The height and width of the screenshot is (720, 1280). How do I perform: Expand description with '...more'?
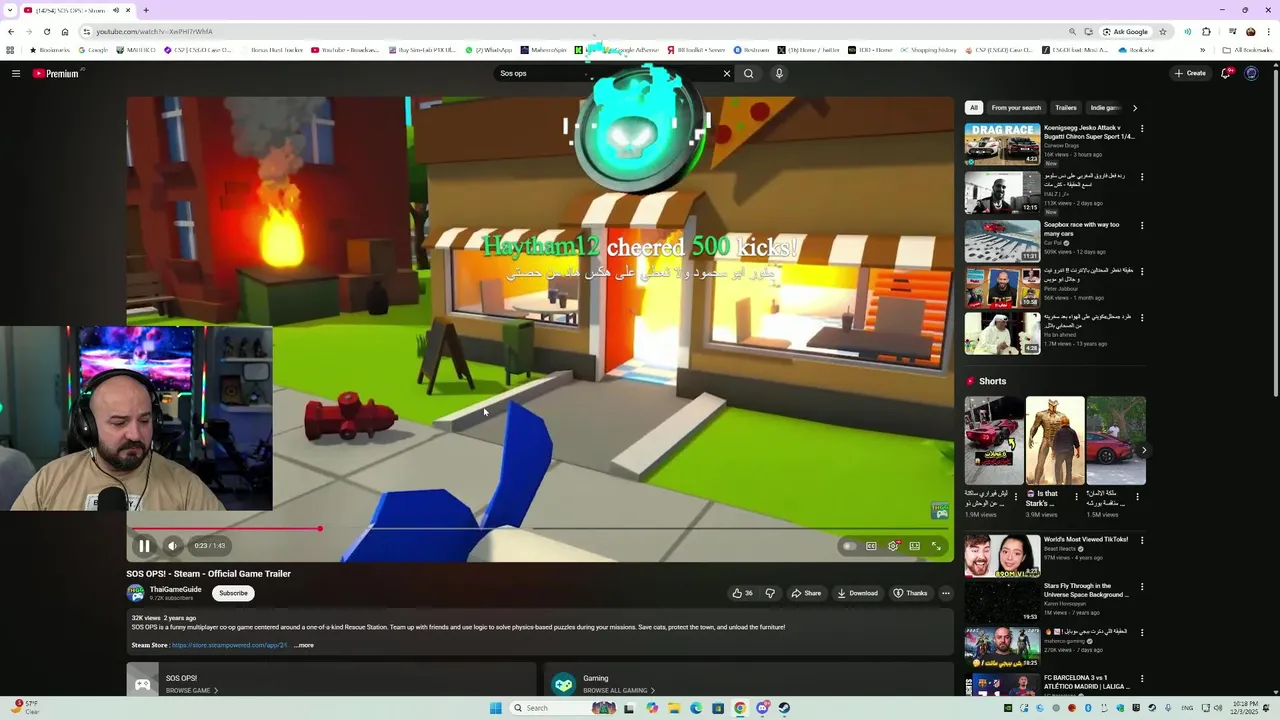[x=304, y=645]
